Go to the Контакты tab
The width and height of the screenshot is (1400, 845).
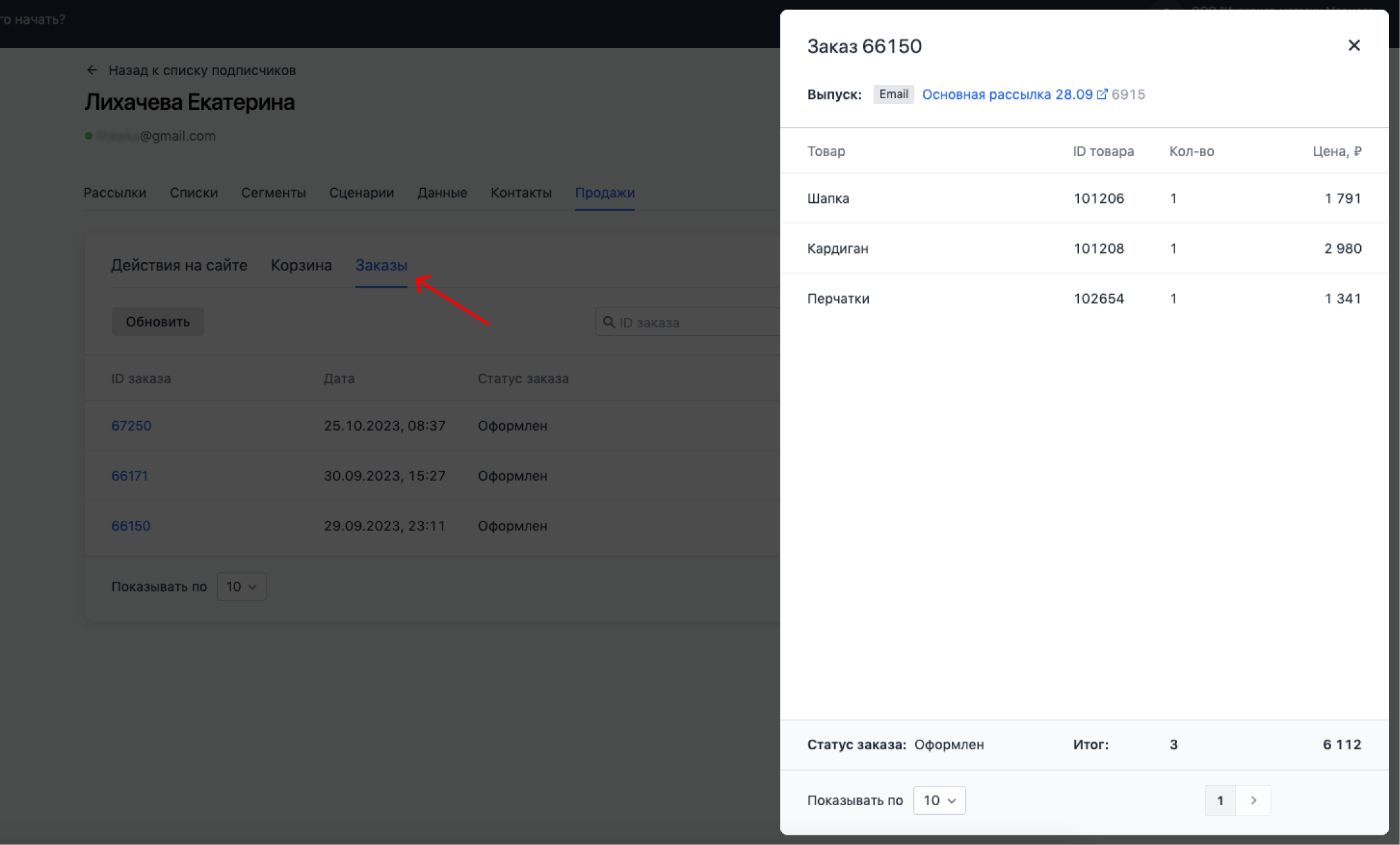coord(521,193)
